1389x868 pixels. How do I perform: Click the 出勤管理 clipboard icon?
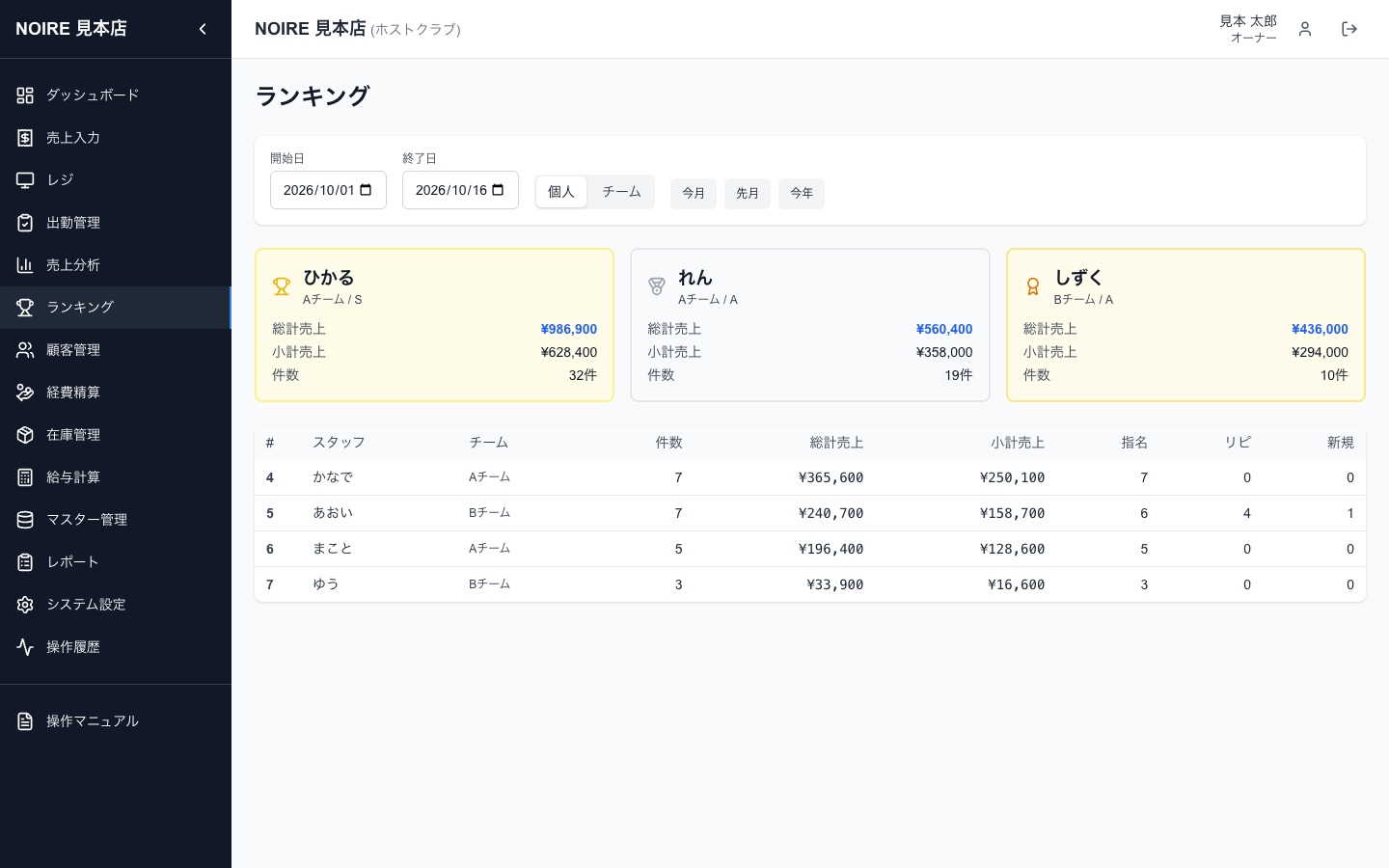coord(25,223)
